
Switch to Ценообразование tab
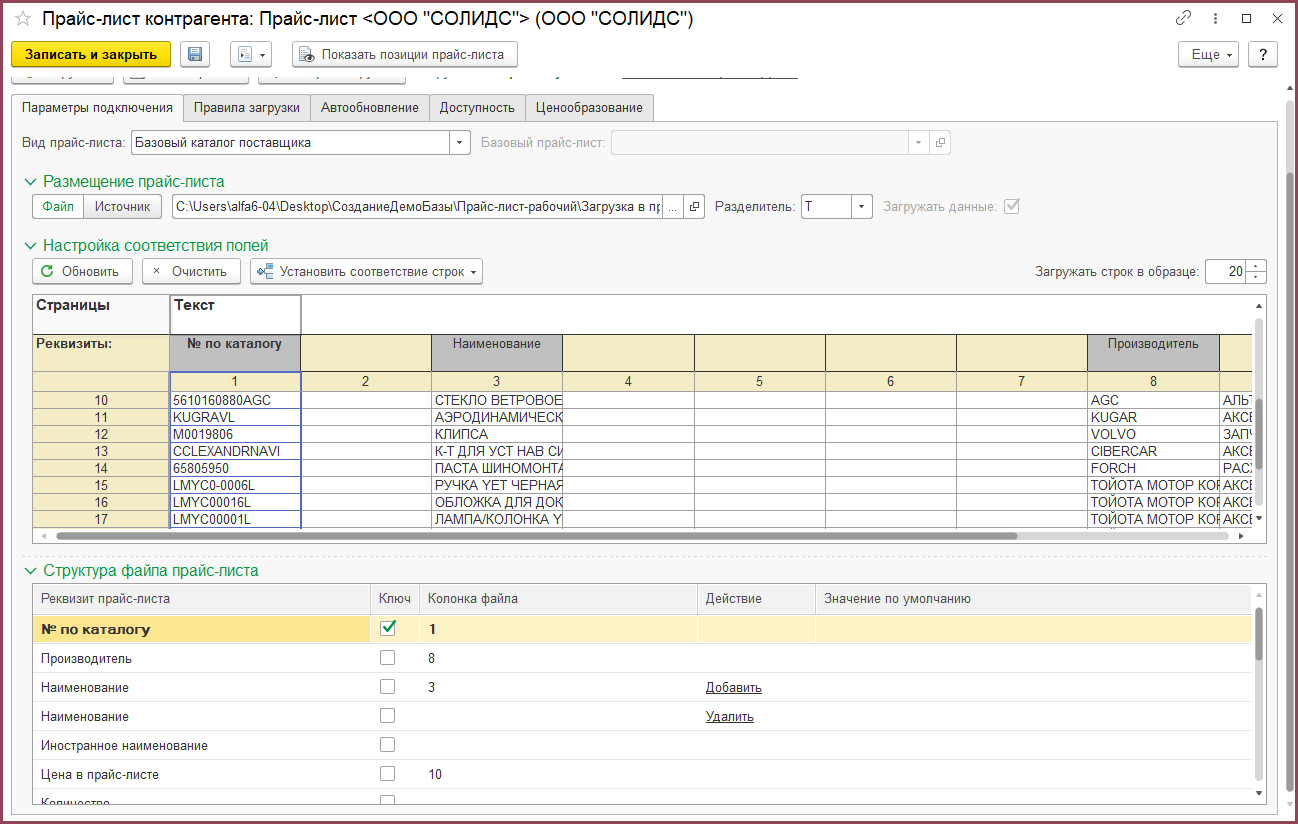click(589, 107)
